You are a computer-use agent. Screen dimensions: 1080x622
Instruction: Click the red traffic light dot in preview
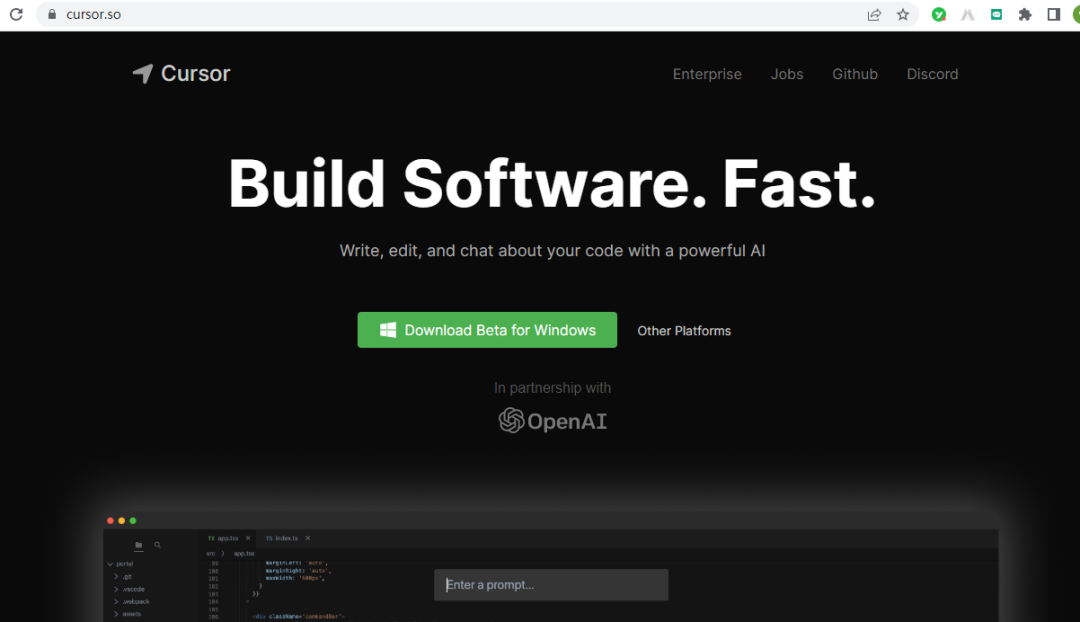pos(110,521)
